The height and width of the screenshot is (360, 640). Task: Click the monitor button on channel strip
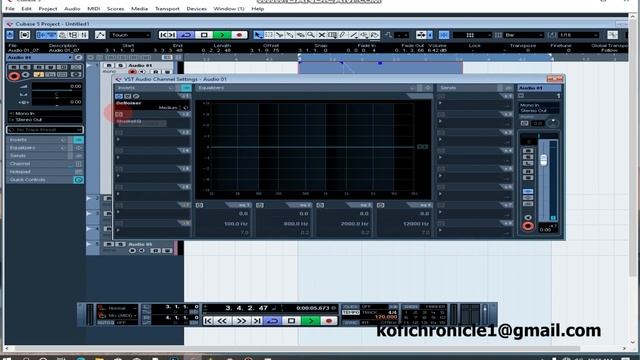(x=528, y=217)
